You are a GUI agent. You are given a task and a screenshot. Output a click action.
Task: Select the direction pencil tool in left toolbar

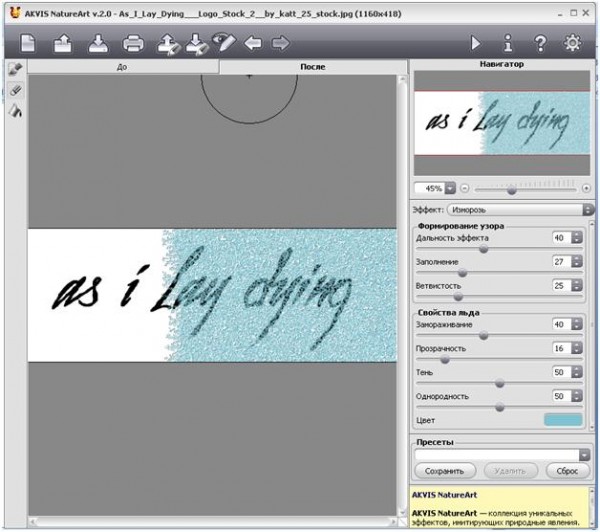pos(15,69)
